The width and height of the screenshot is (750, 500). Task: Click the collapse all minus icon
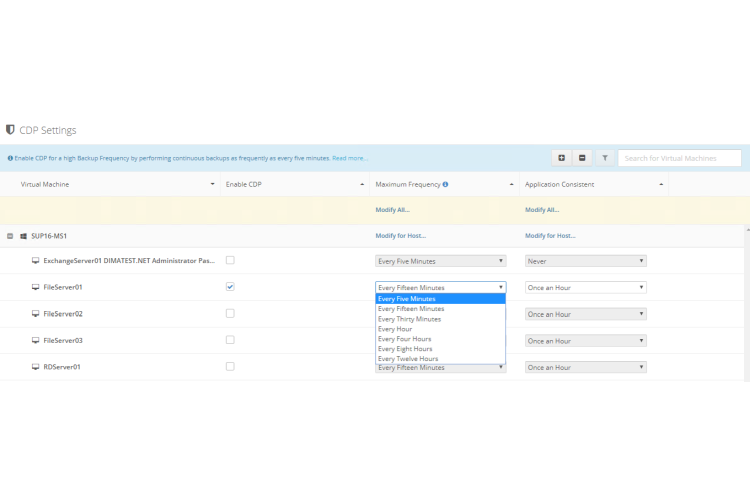point(583,158)
